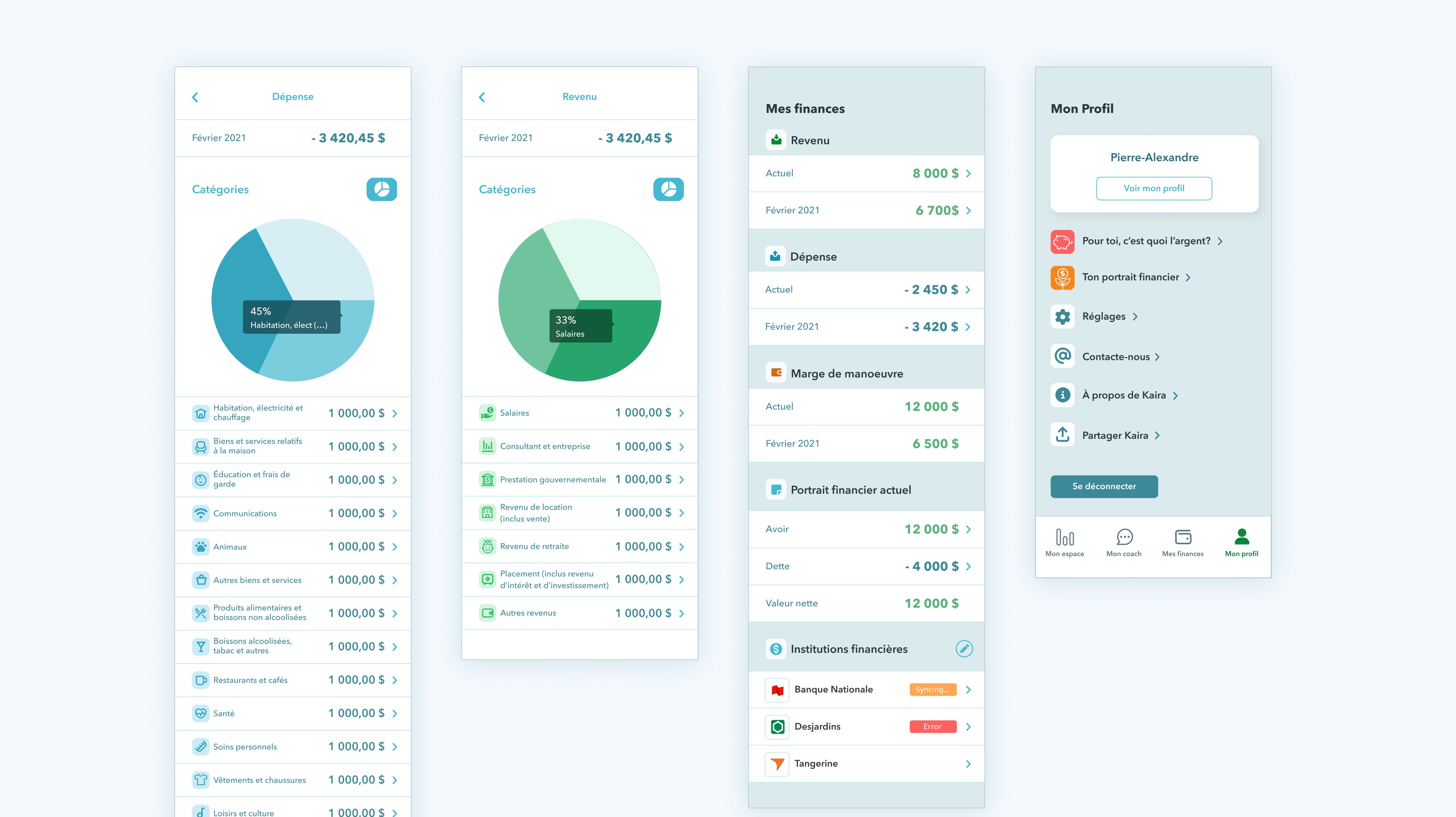Go back from the Revenu screen
This screenshot has height=817, width=1456.
[x=481, y=97]
